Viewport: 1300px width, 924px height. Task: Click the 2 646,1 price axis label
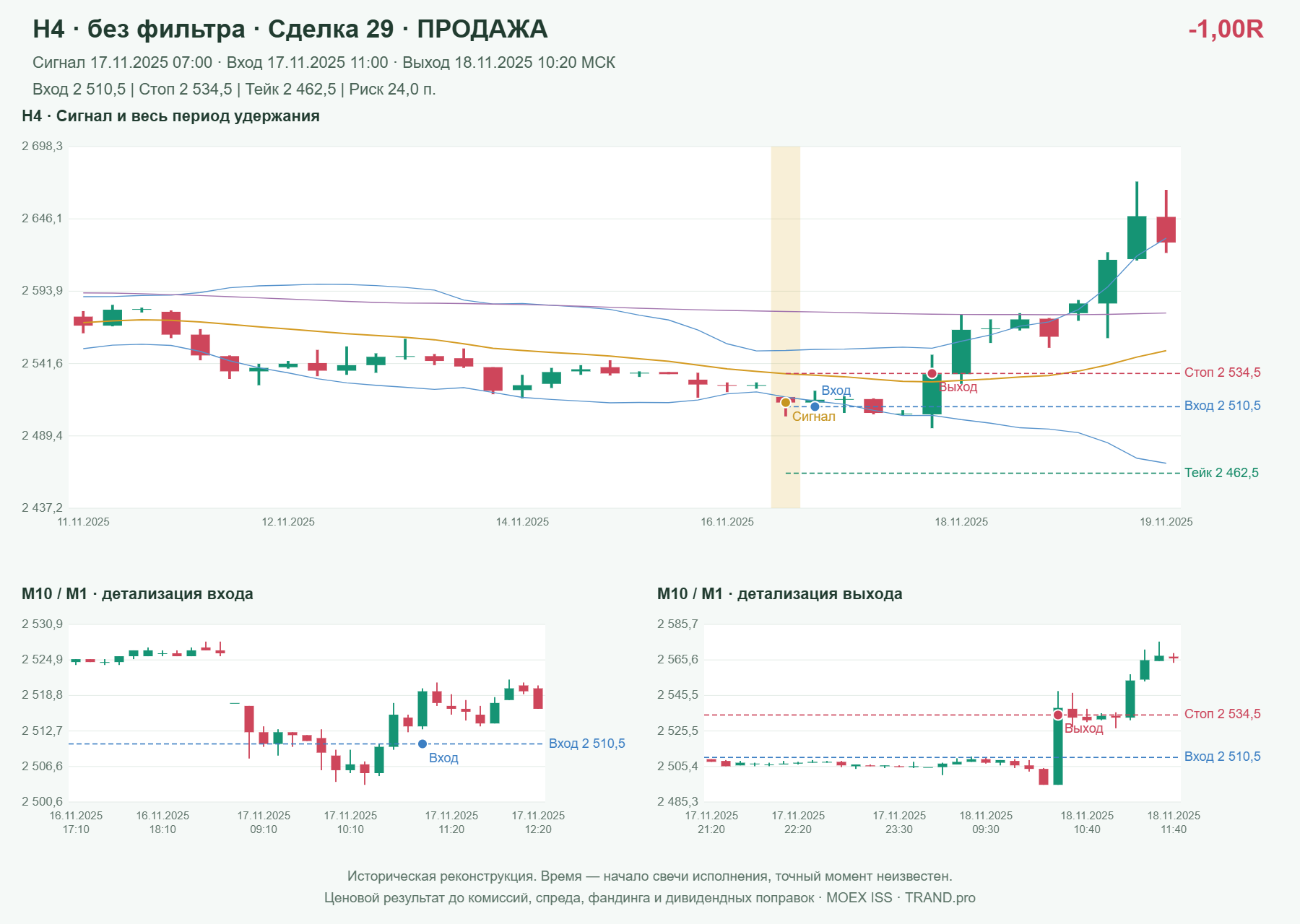(x=42, y=218)
